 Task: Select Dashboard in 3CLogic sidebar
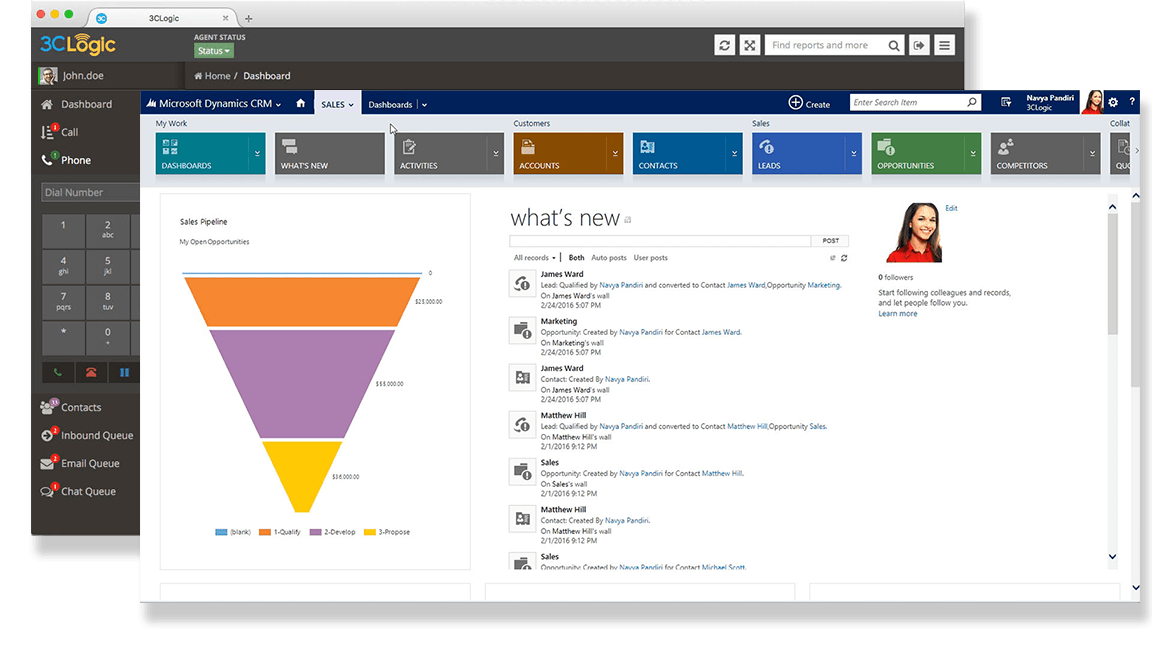click(86, 104)
